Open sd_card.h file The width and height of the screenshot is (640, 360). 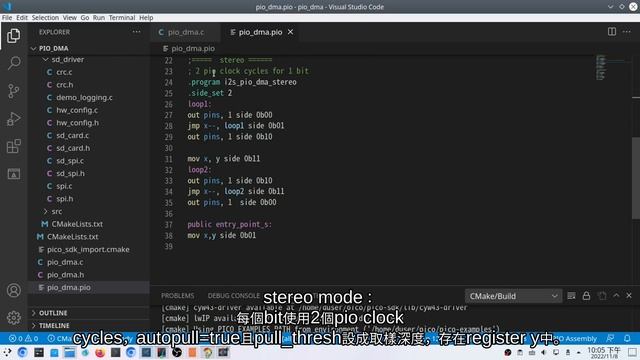[73, 148]
